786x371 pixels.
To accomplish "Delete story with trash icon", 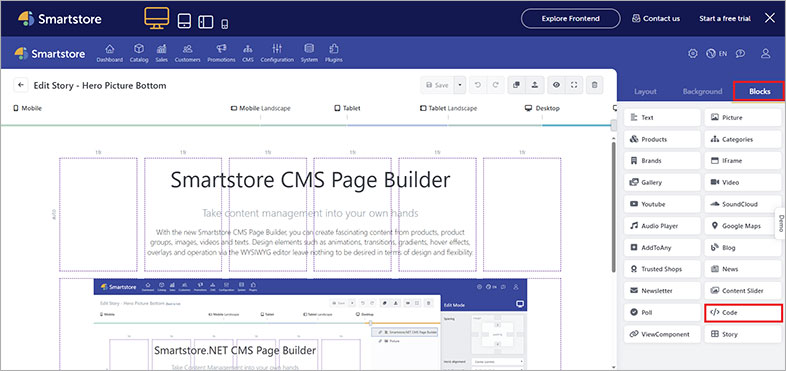I will click(x=595, y=85).
